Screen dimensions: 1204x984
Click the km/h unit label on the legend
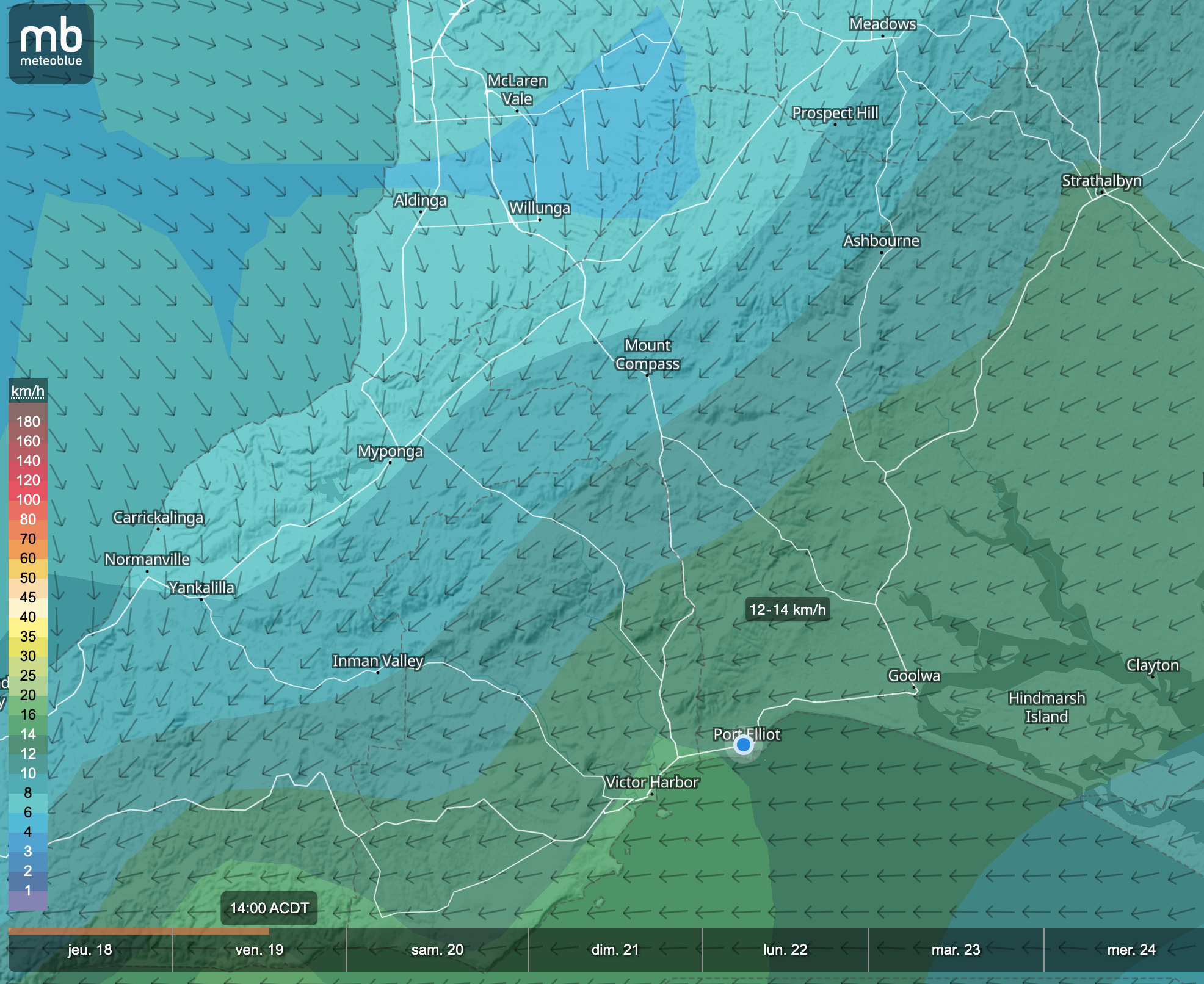pos(28,391)
